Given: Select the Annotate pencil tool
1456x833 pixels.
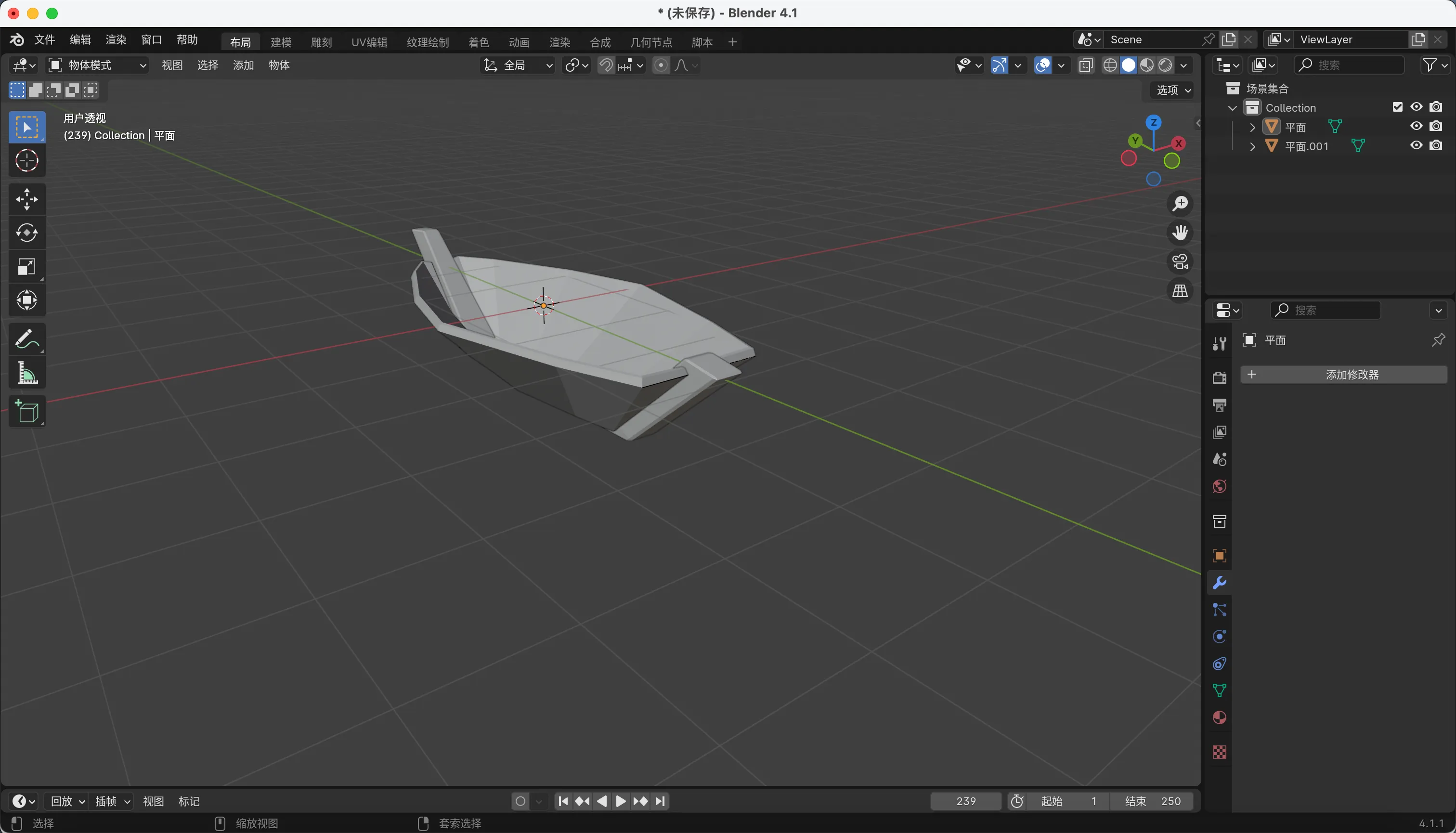Looking at the screenshot, I should click(x=26, y=338).
